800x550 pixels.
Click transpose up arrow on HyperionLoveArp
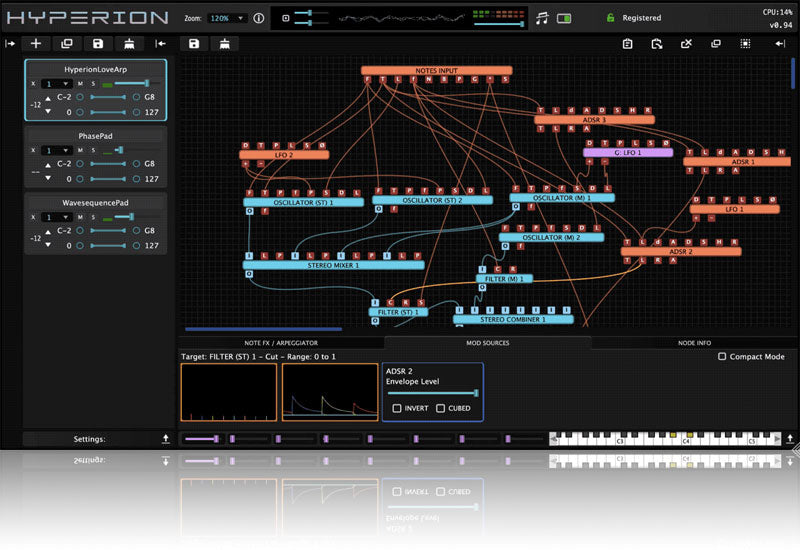point(48,98)
